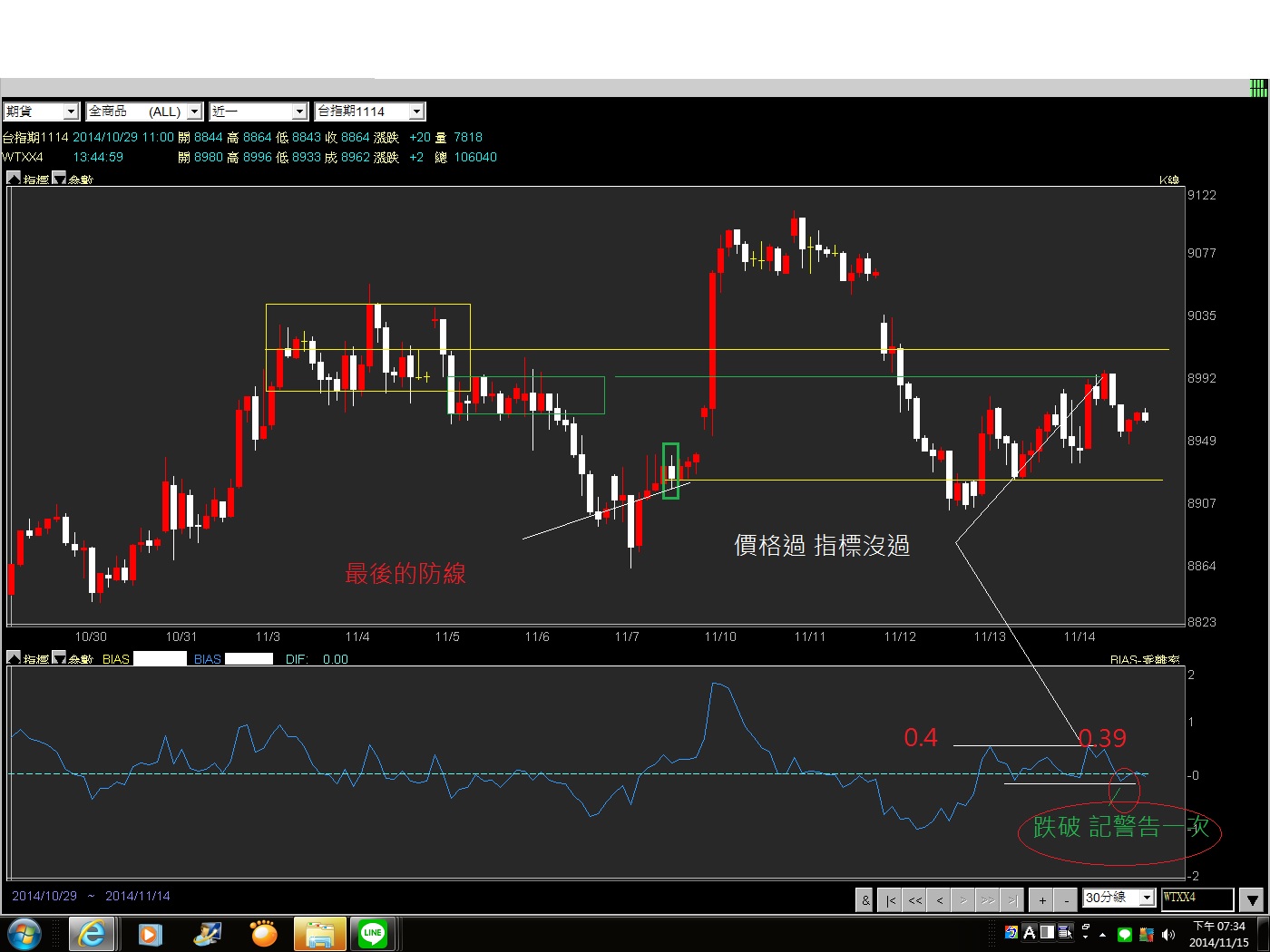Click the green grid icon at top right corner
The height and width of the screenshot is (952, 1270).
point(1258,88)
